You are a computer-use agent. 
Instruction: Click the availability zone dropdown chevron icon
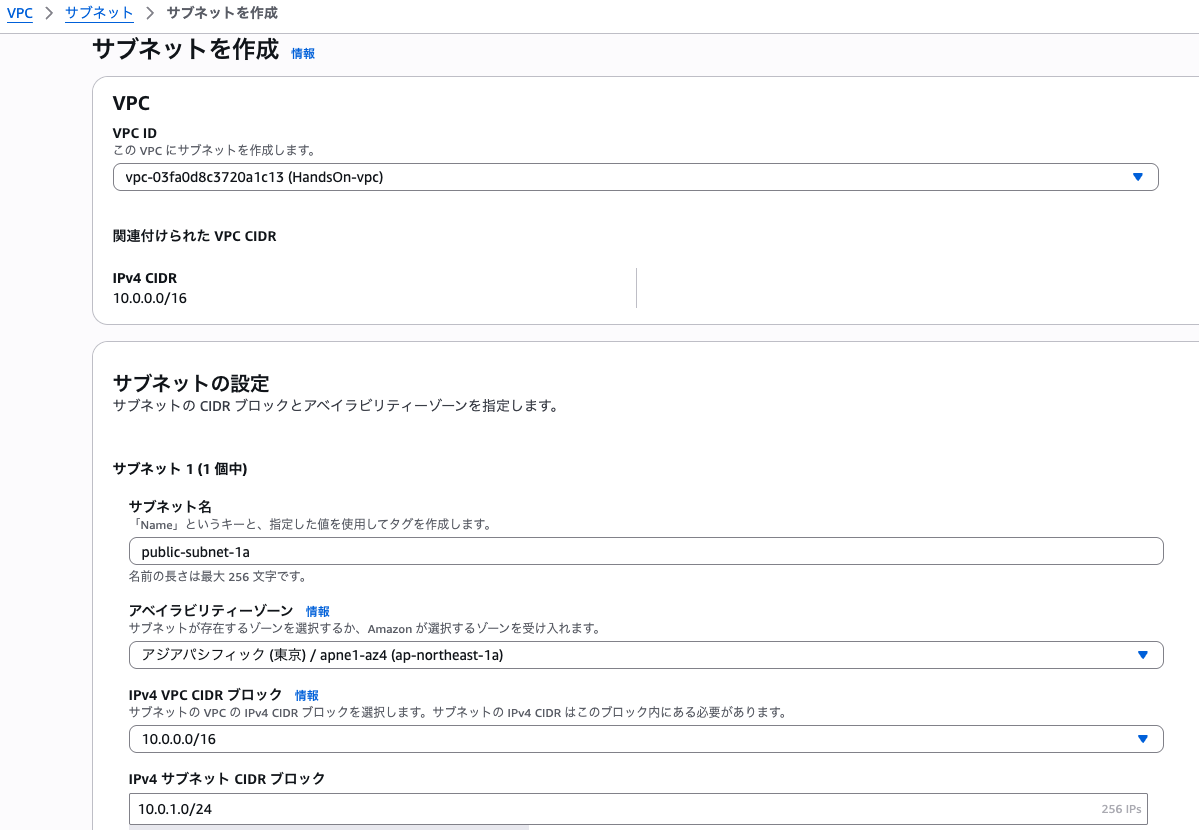(x=1144, y=654)
